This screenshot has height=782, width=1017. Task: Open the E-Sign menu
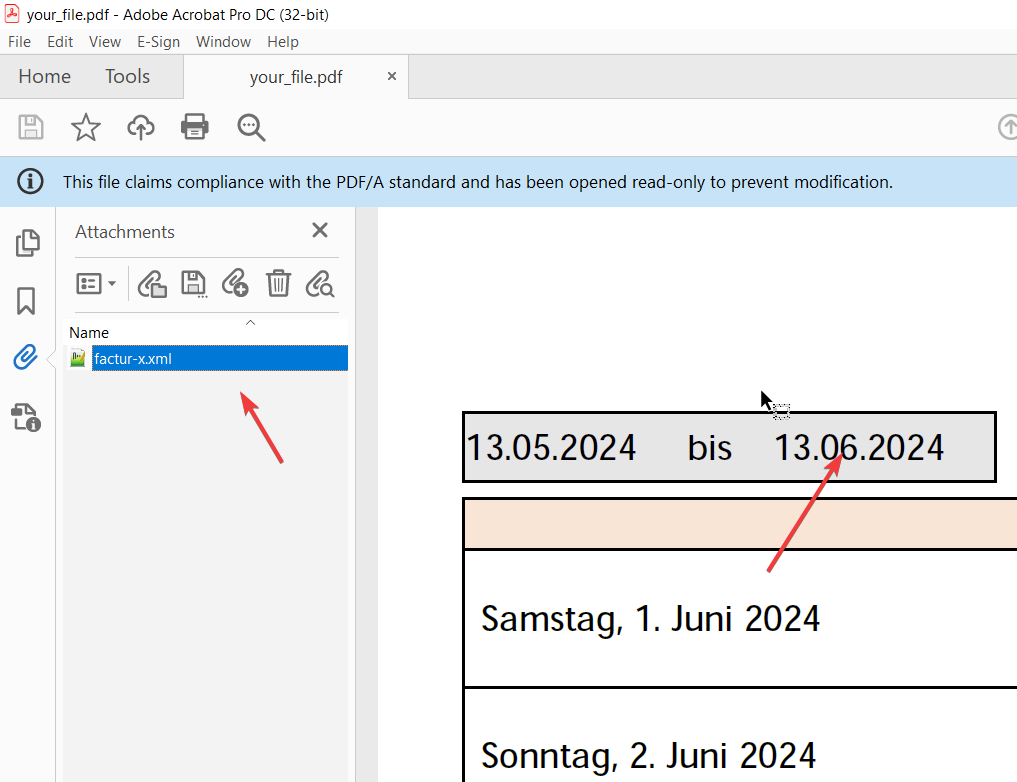click(158, 41)
